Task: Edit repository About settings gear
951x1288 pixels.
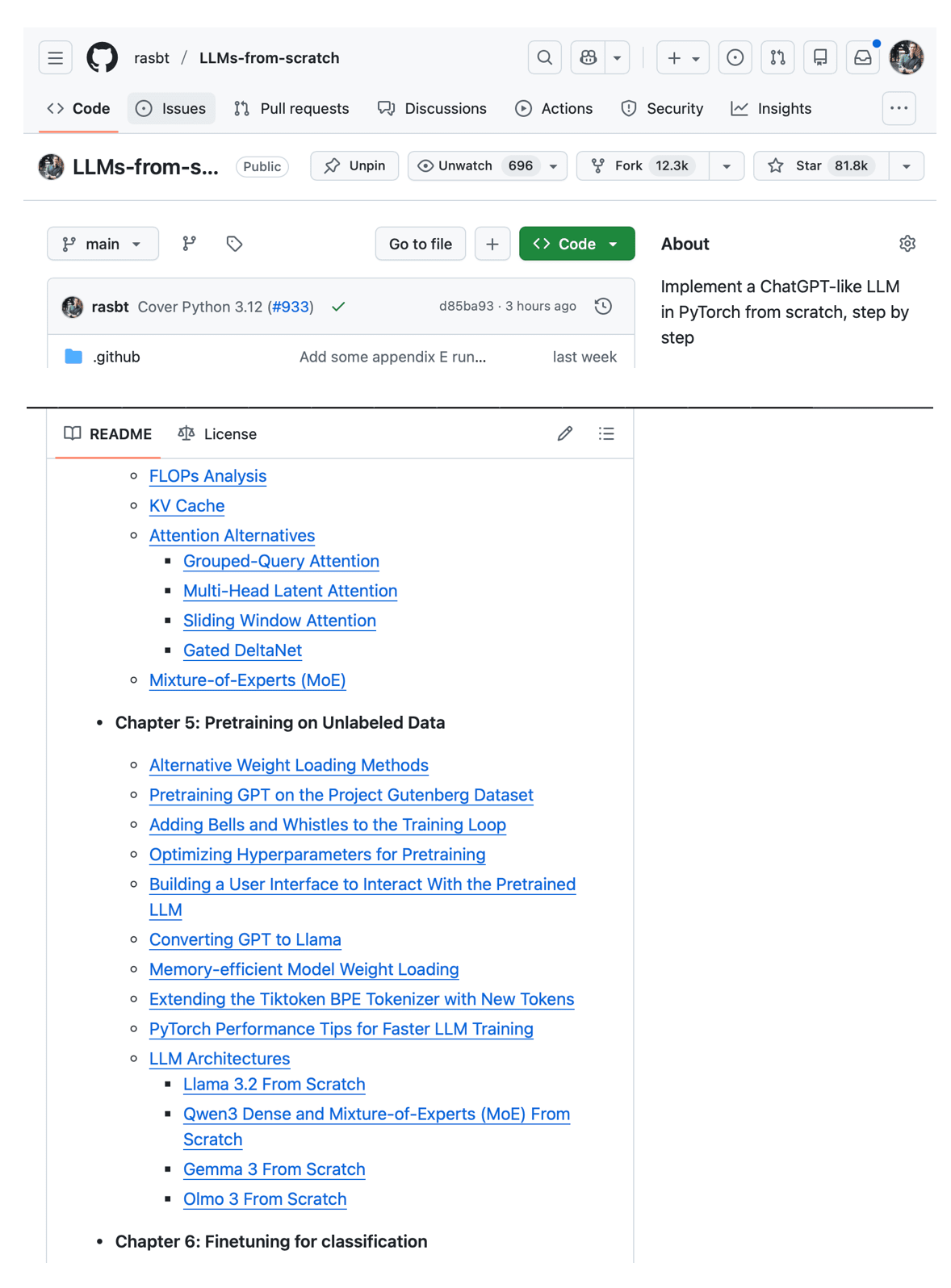Action: point(907,244)
